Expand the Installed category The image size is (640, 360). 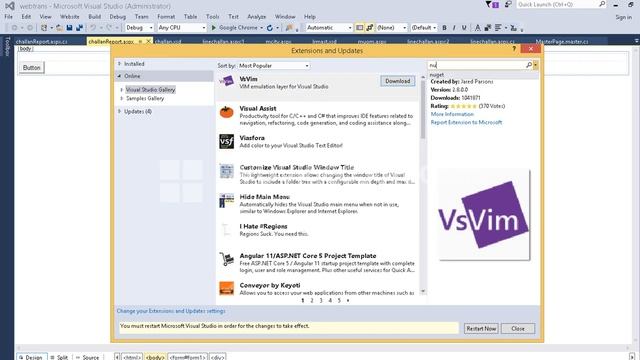pos(120,64)
